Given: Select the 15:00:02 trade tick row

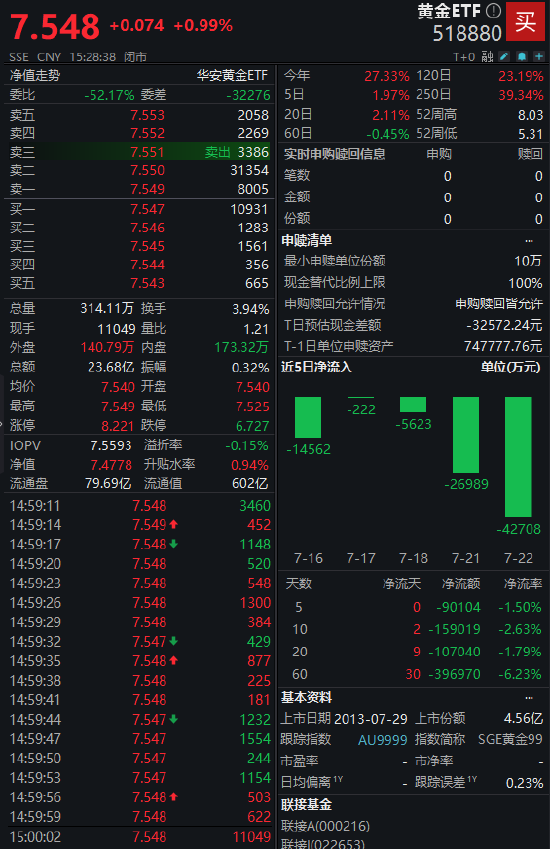Looking at the screenshot, I should 139,837.
